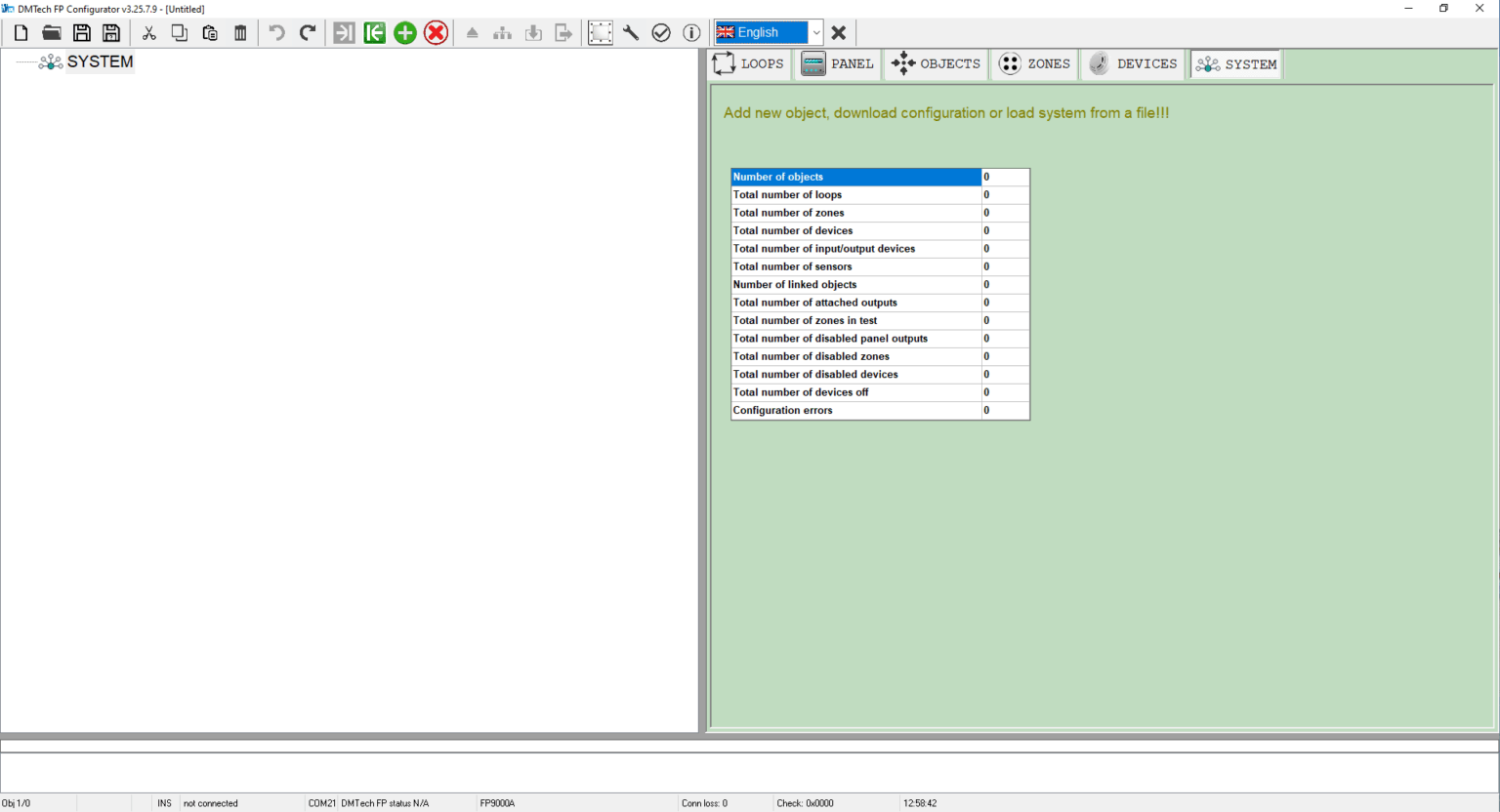1500x812 pixels.
Task: Validate configuration with checkmark icon
Action: (x=661, y=32)
